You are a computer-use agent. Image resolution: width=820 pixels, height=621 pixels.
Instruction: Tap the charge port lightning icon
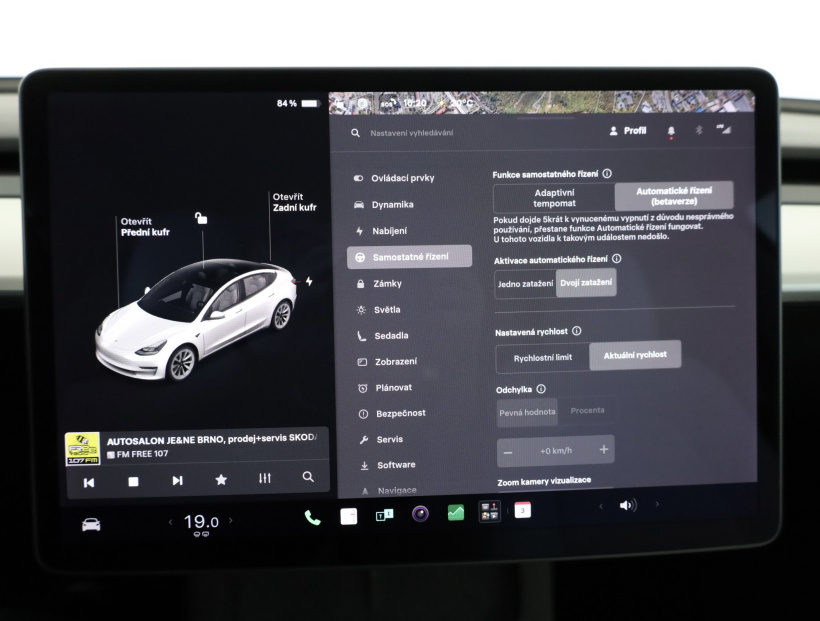309,281
